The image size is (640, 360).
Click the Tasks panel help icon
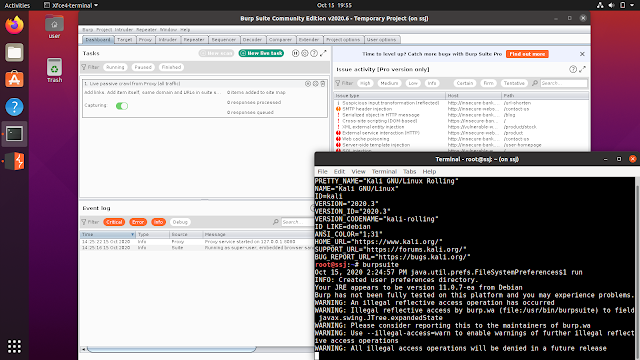pyautogui.click(x=314, y=53)
